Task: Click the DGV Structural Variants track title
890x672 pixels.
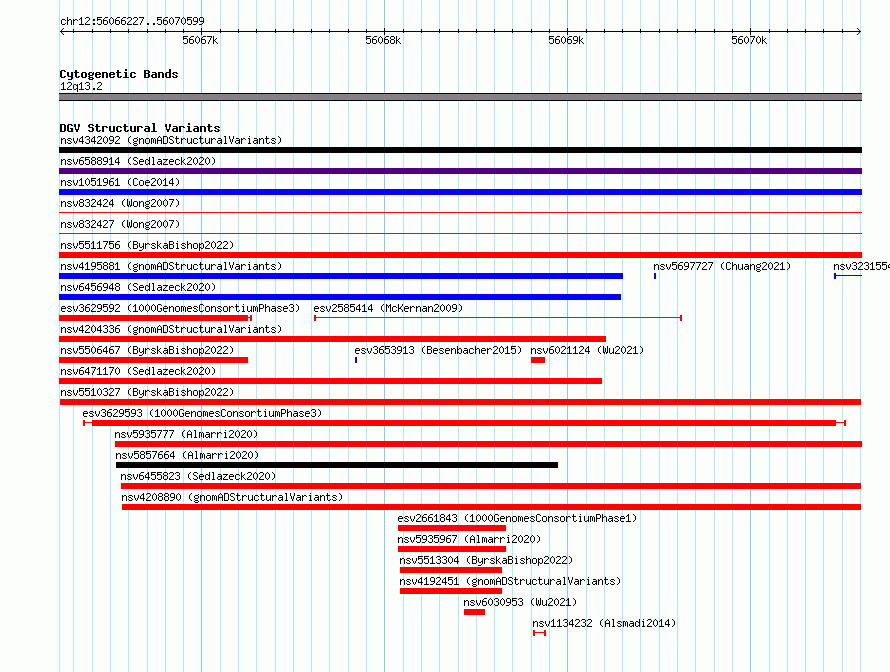Action: point(140,128)
